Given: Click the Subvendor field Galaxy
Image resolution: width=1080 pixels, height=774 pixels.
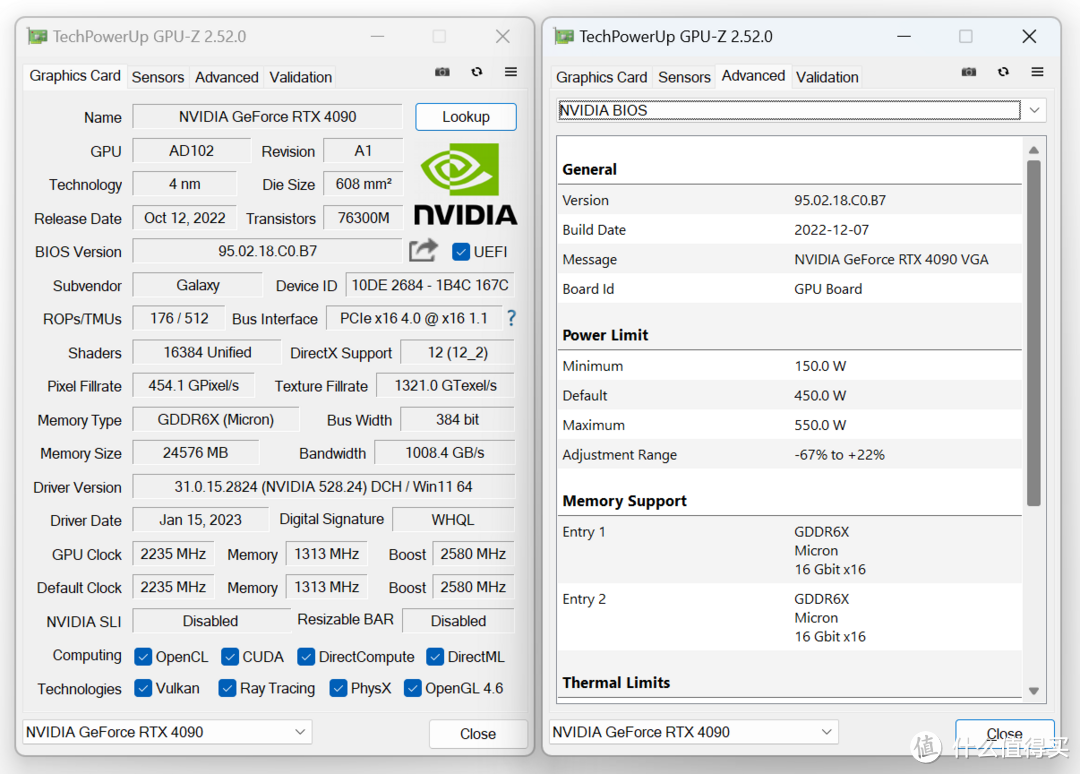Looking at the screenshot, I should click(198, 285).
